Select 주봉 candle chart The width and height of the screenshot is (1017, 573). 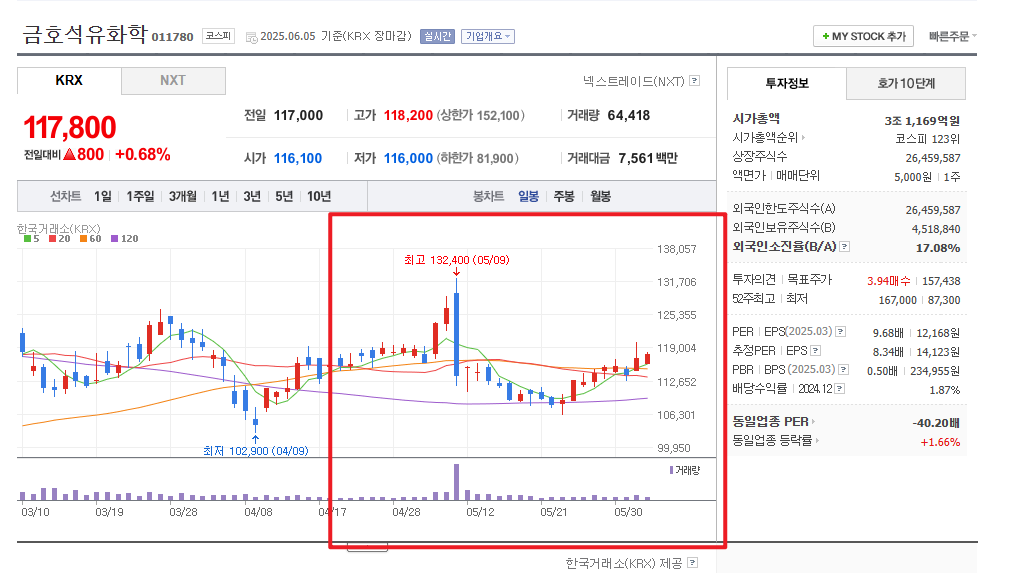[x=564, y=196]
